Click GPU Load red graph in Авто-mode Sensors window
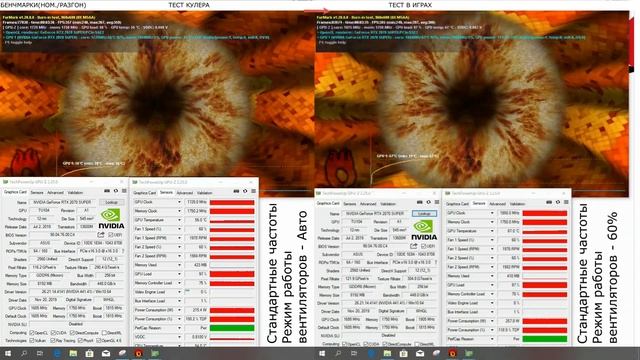640x360 pixels. pos(232,274)
